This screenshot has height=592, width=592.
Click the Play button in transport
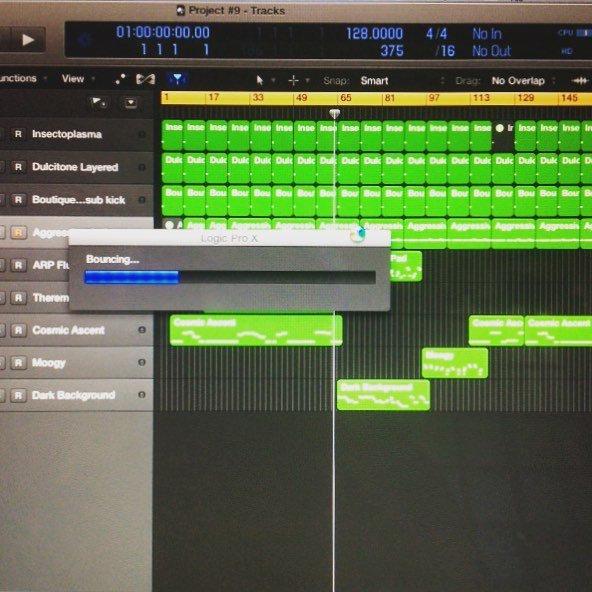(x=27, y=40)
